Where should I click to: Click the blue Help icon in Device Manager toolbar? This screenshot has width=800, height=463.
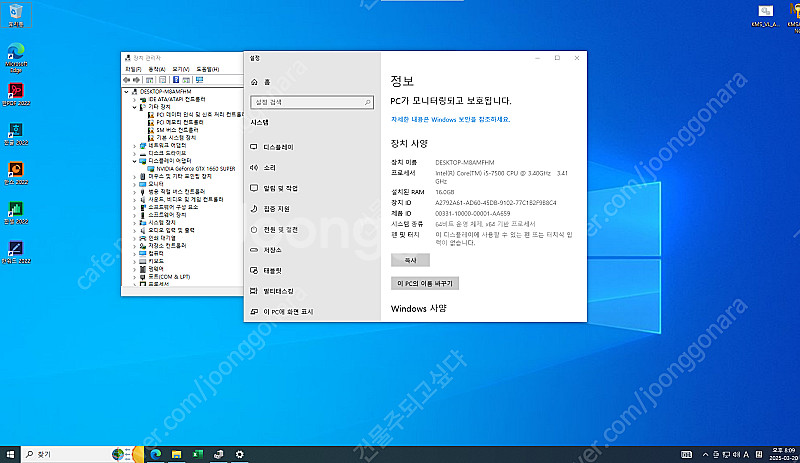click(176, 80)
